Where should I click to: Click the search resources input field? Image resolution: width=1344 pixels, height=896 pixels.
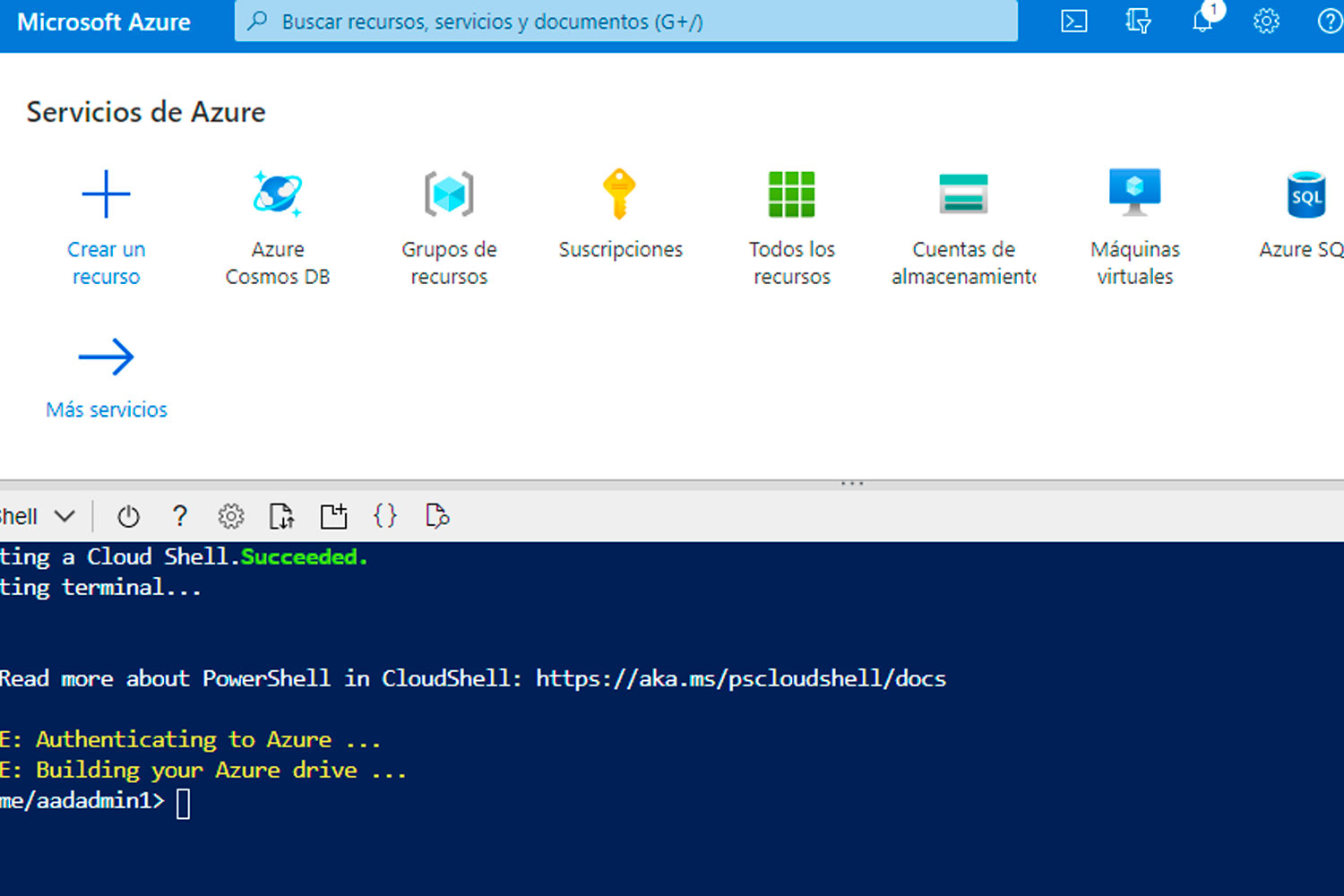click(625, 22)
